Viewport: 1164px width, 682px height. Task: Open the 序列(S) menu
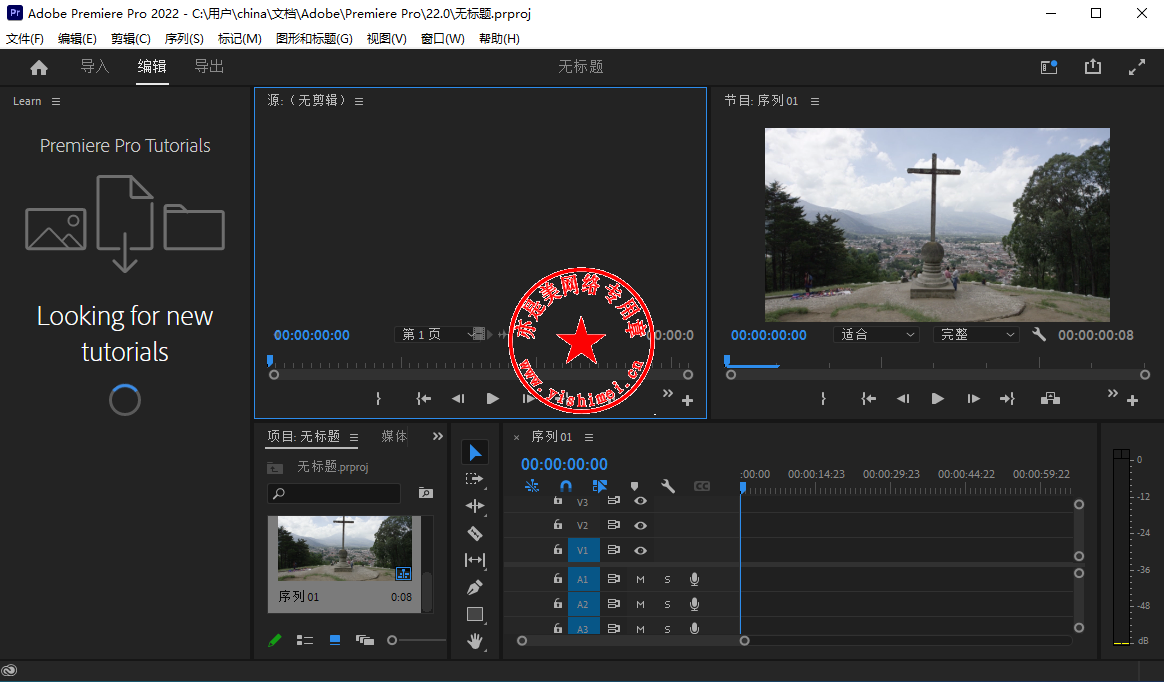[x=184, y=39]
